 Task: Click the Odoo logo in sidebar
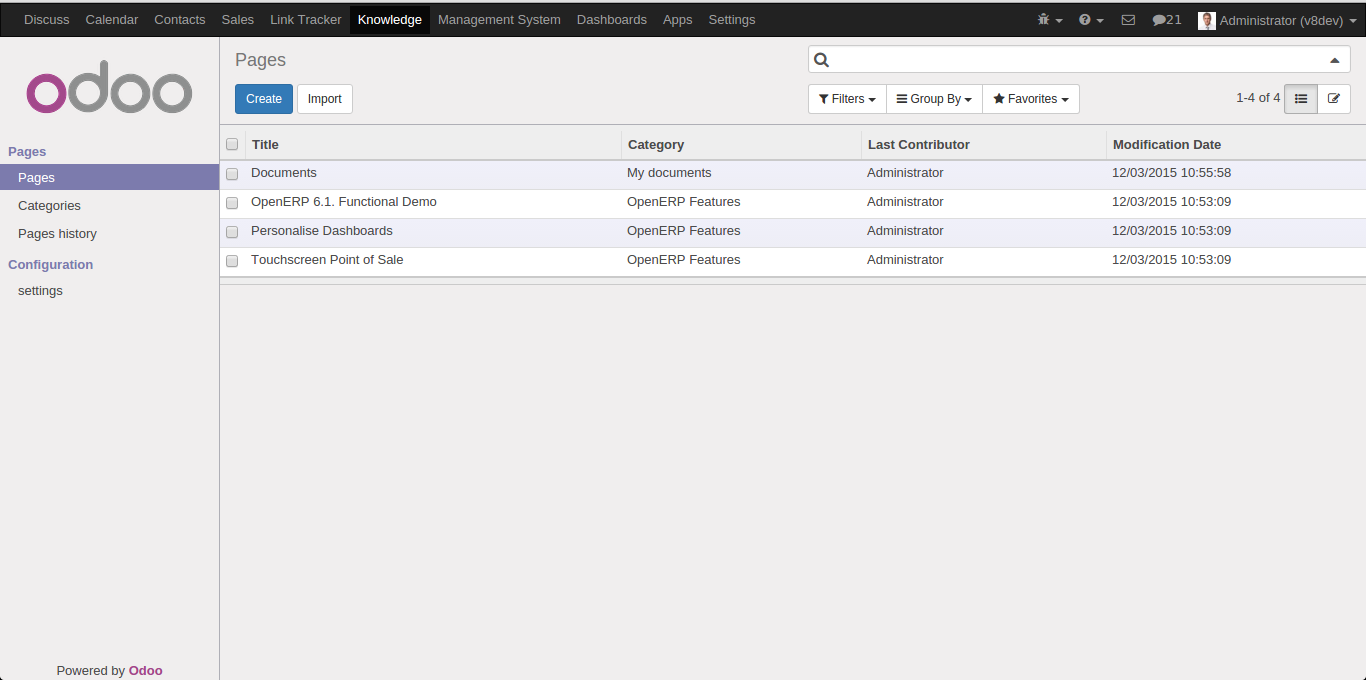click(109, 92)
